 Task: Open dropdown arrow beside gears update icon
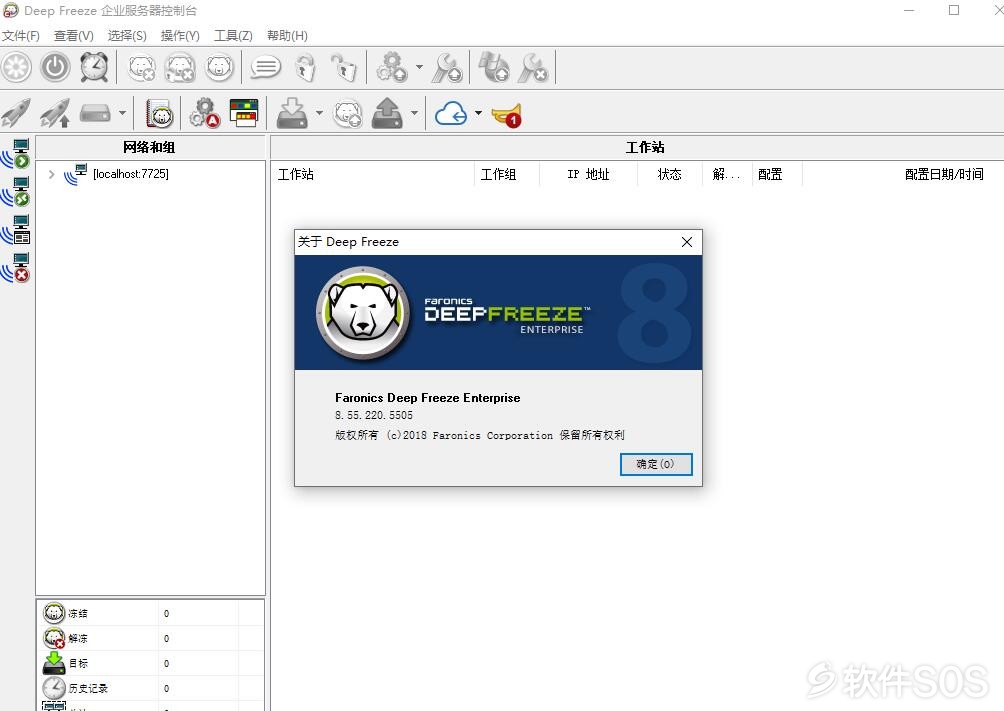click(419, 67)
